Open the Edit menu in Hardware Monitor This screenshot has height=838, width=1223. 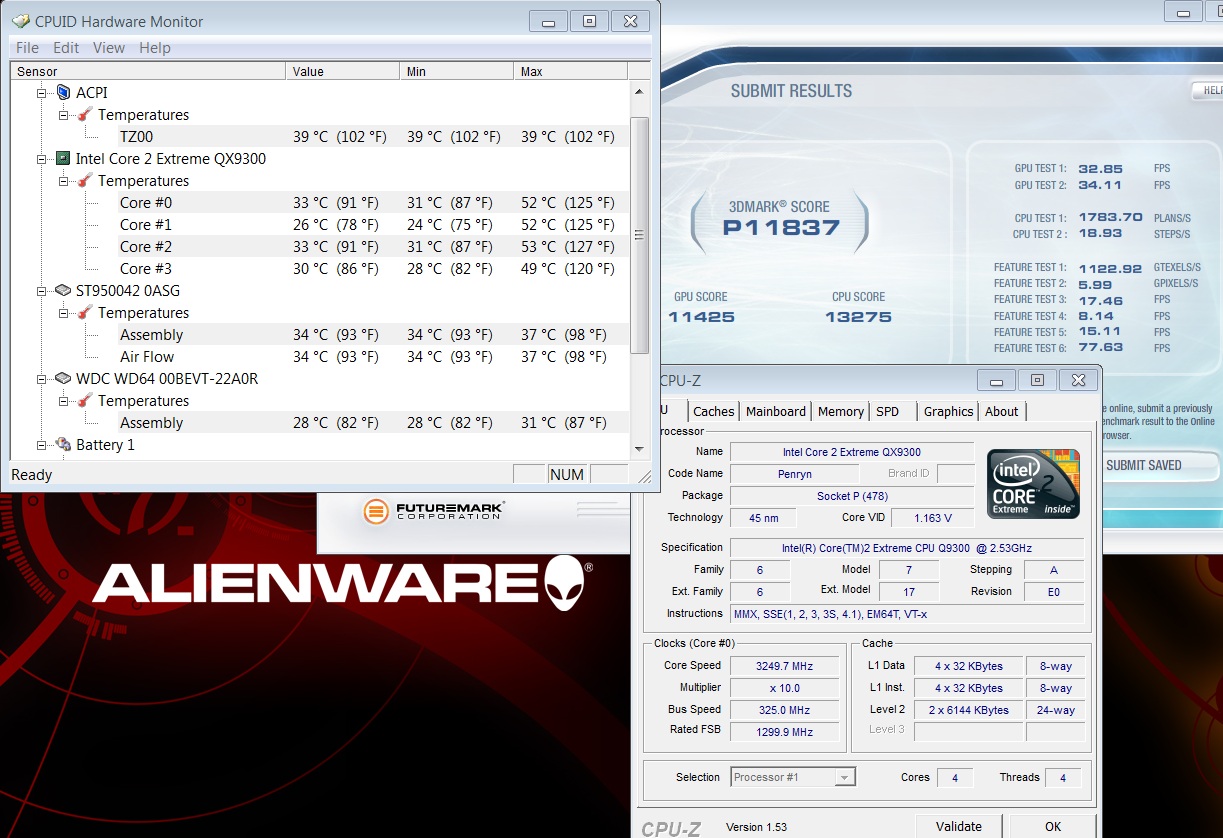tap(66, 48)
